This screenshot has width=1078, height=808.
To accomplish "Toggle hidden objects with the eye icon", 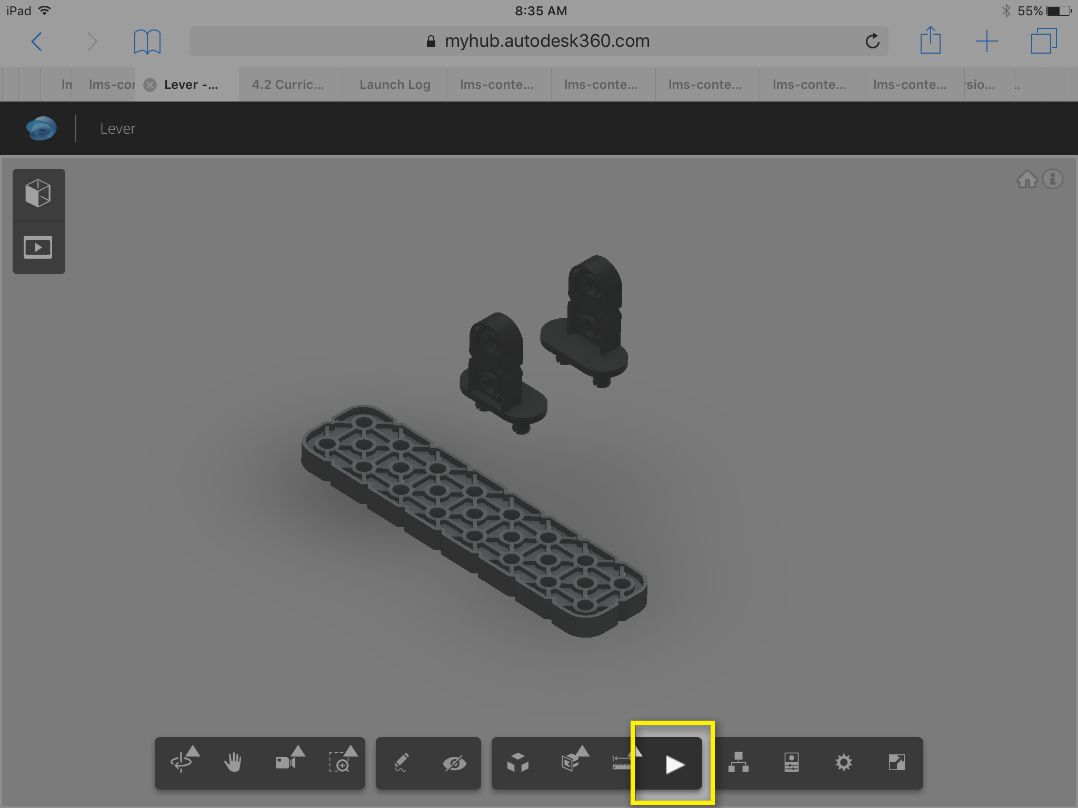I will (455, 763).
